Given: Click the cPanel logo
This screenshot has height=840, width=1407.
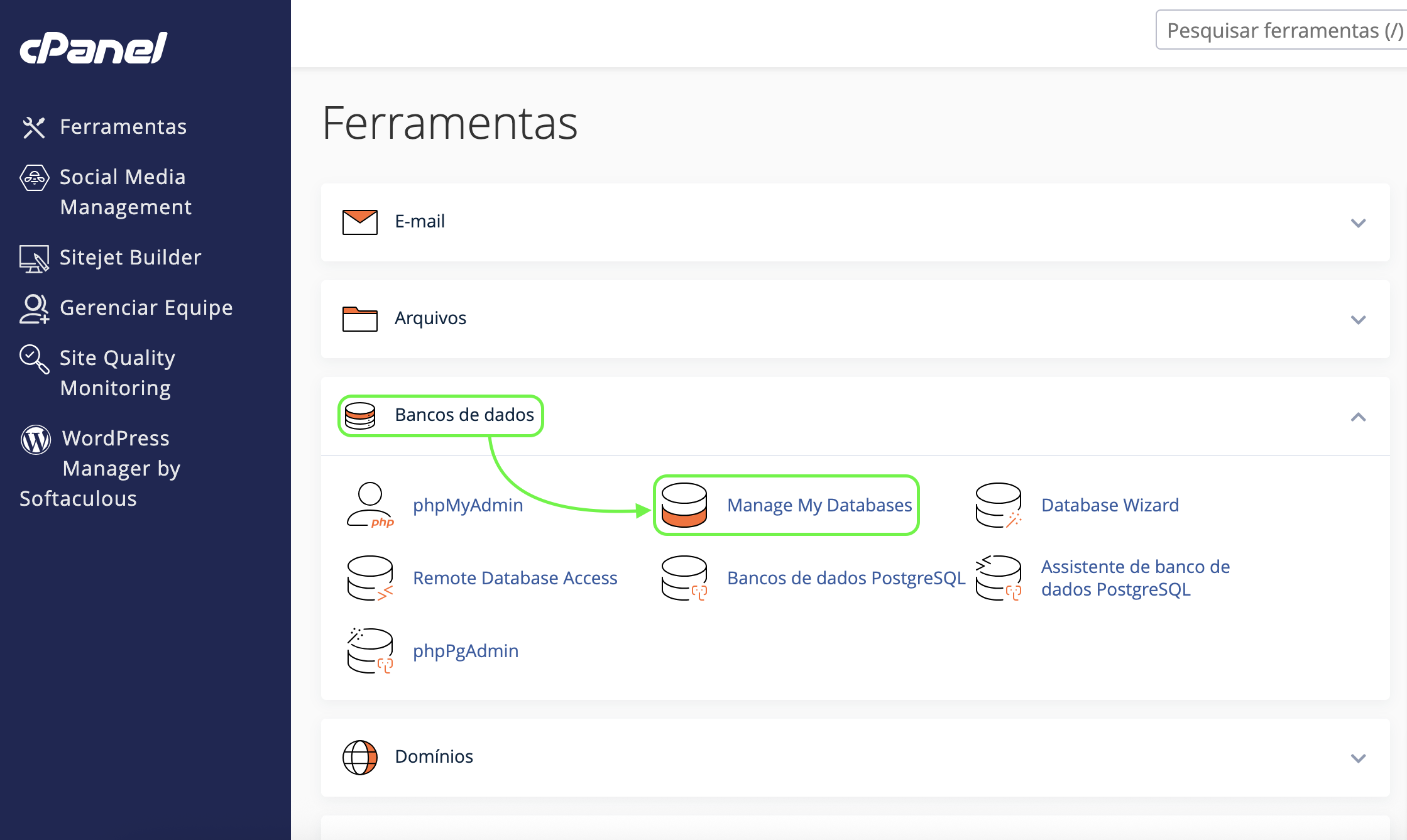Looking at the screenshot, I should pos(93,48).
